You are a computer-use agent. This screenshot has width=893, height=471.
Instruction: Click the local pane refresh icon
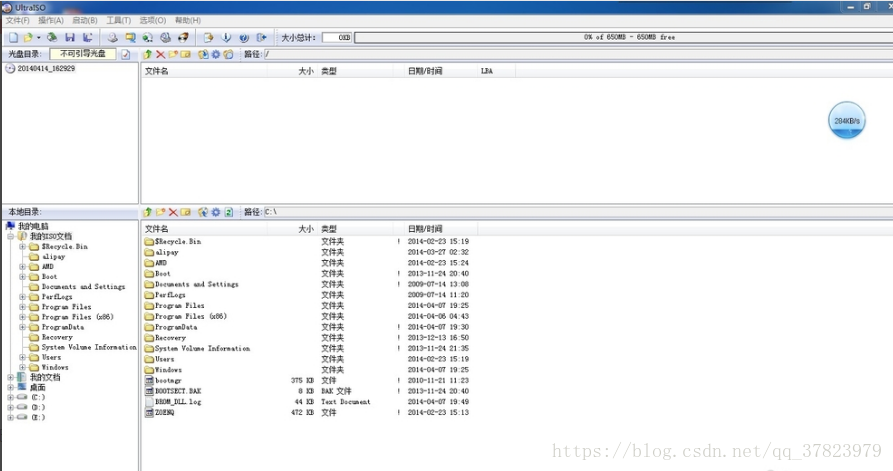coord(228,212)
